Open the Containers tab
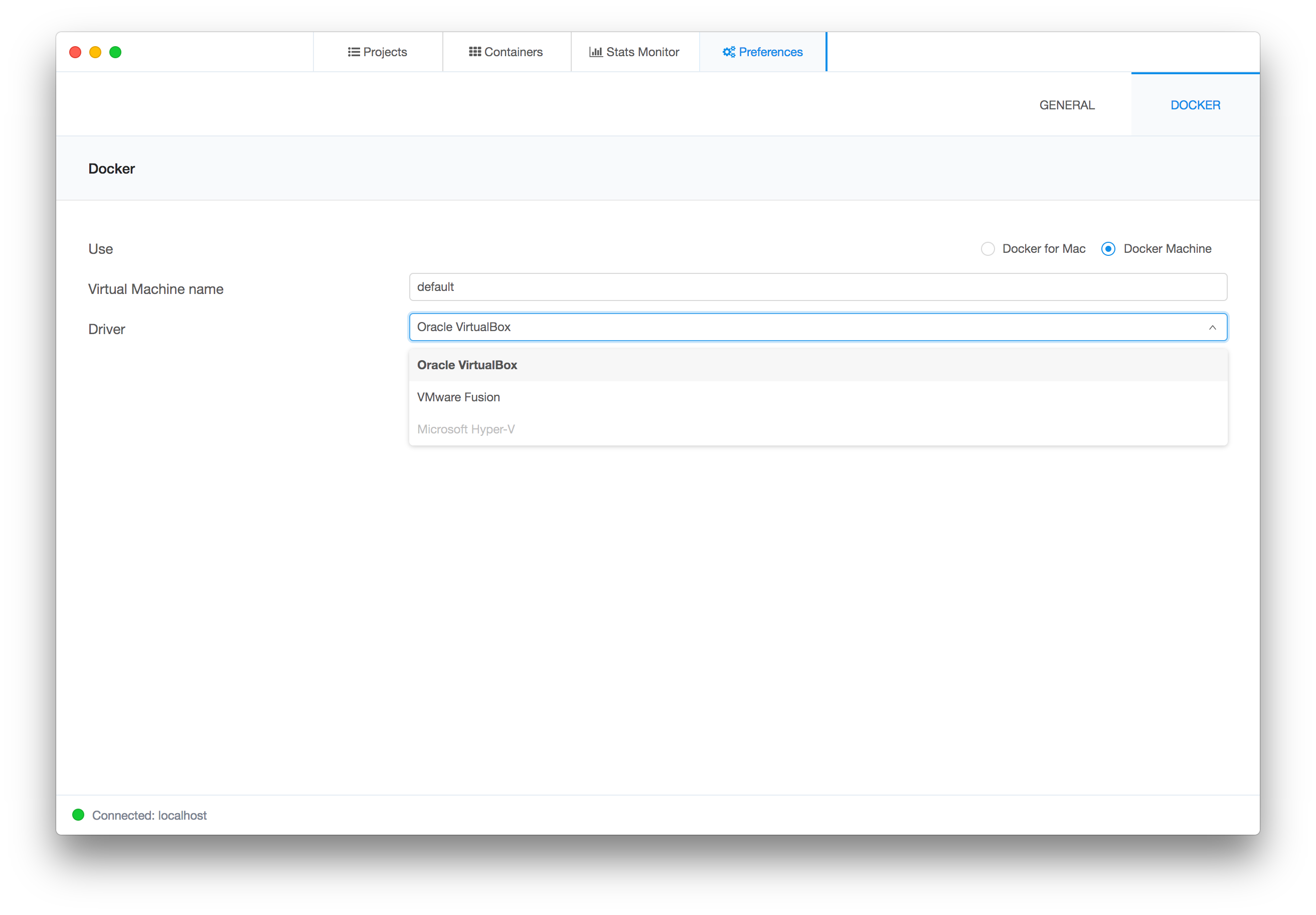 click(x=507, y=52)
